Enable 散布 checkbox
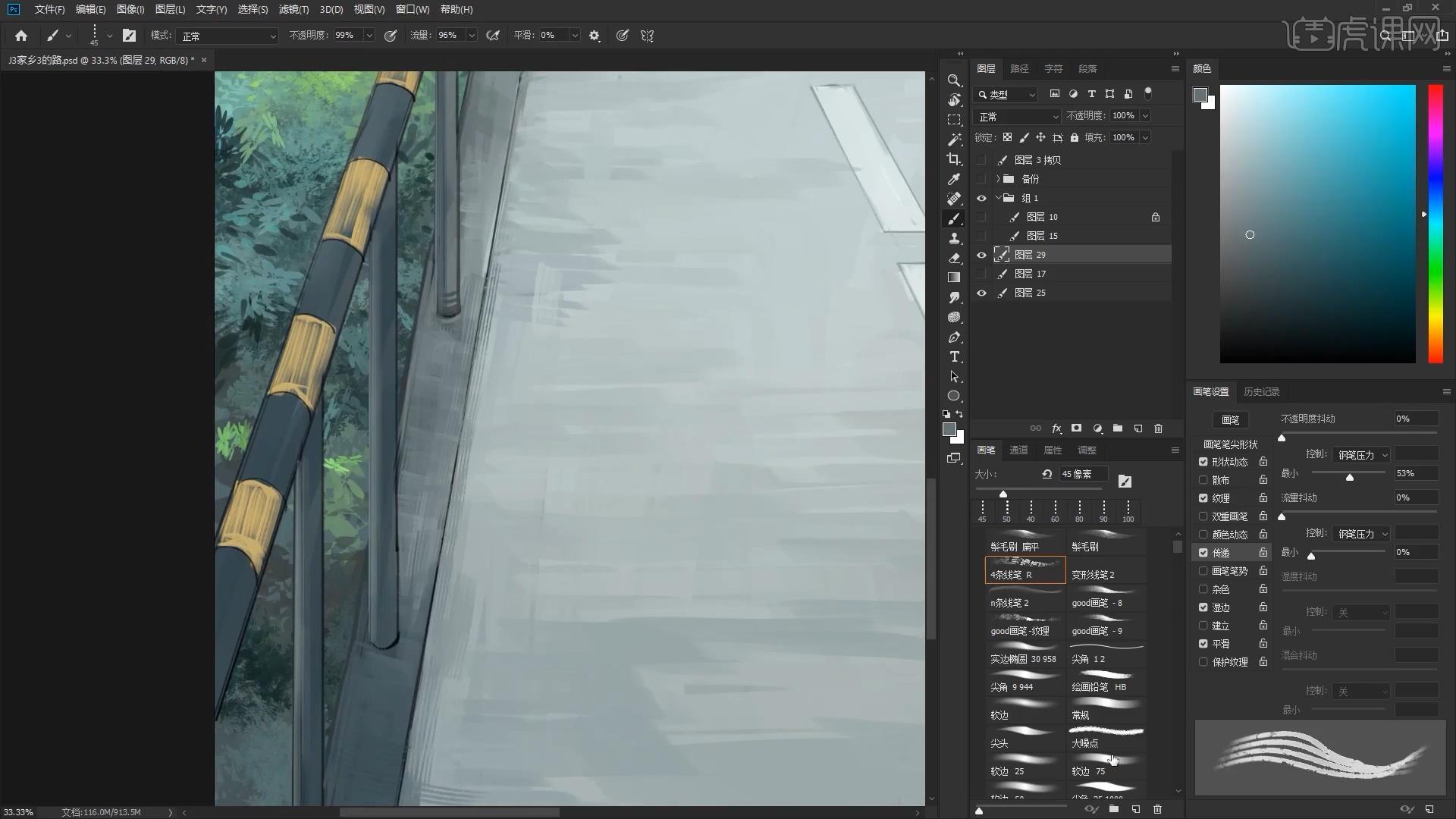Screen dimensions: 1456x819 1203,480
